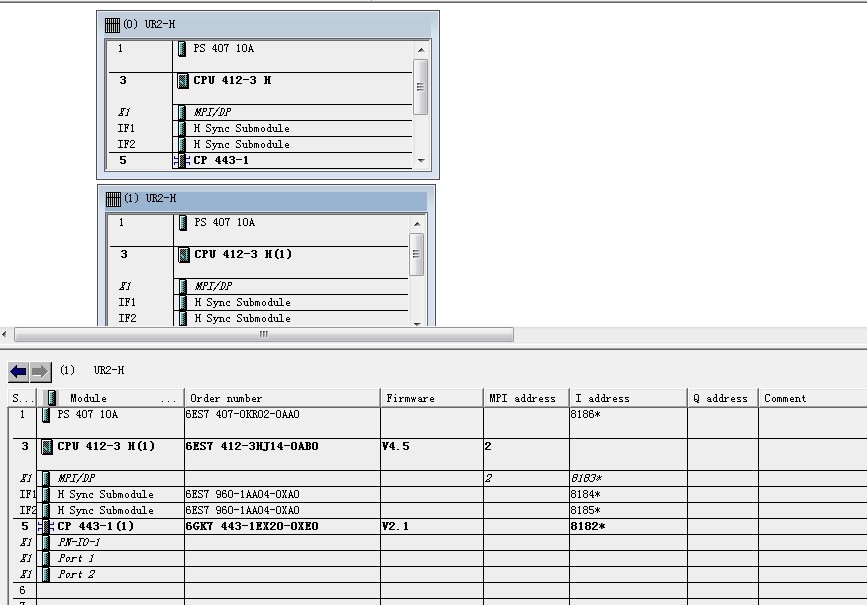Click the horizontal scrollbar thumb below racks
867x605 pixels.
263,335
